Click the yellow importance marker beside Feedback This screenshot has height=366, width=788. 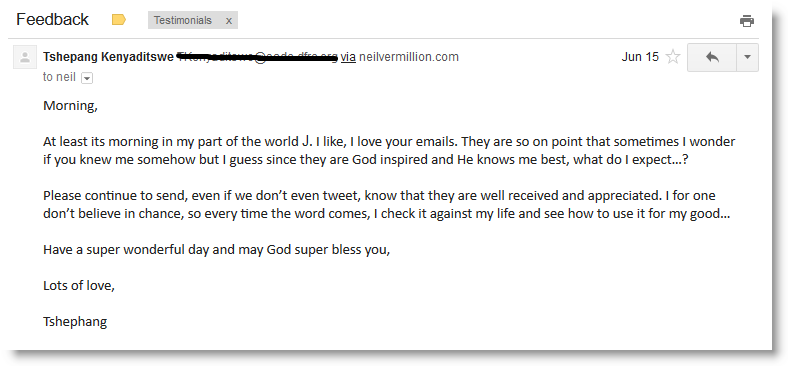(x=119, y=20)
